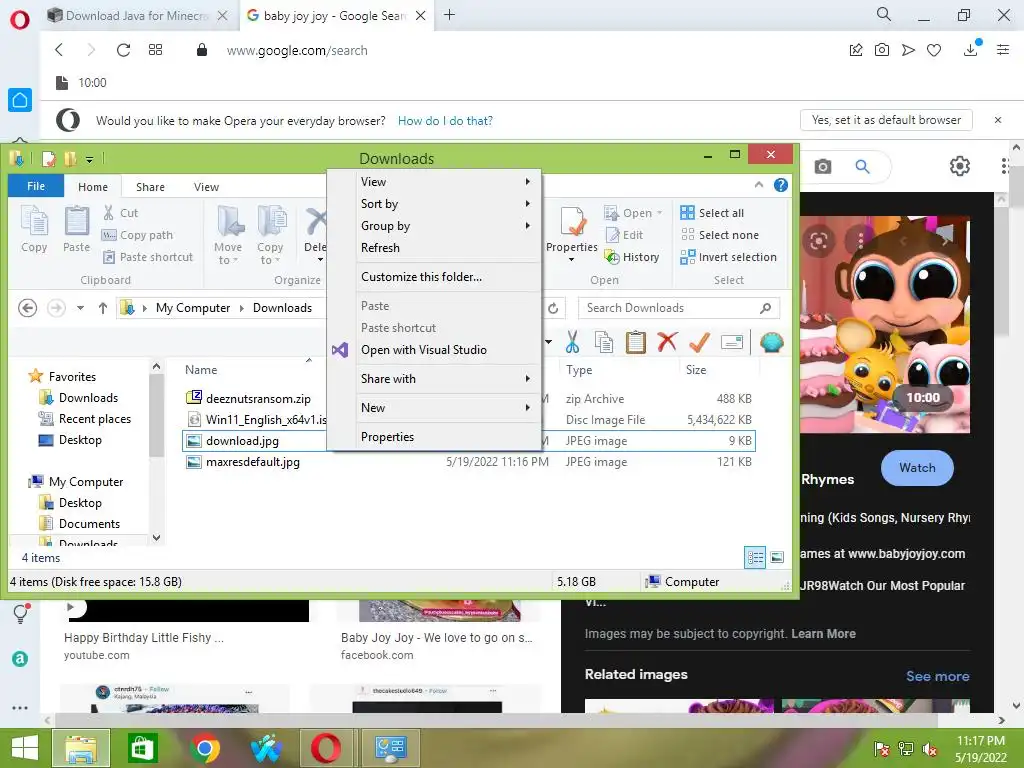
Task: Click the red X delete icon in Explorer toolbar
Action: point(667,342)
